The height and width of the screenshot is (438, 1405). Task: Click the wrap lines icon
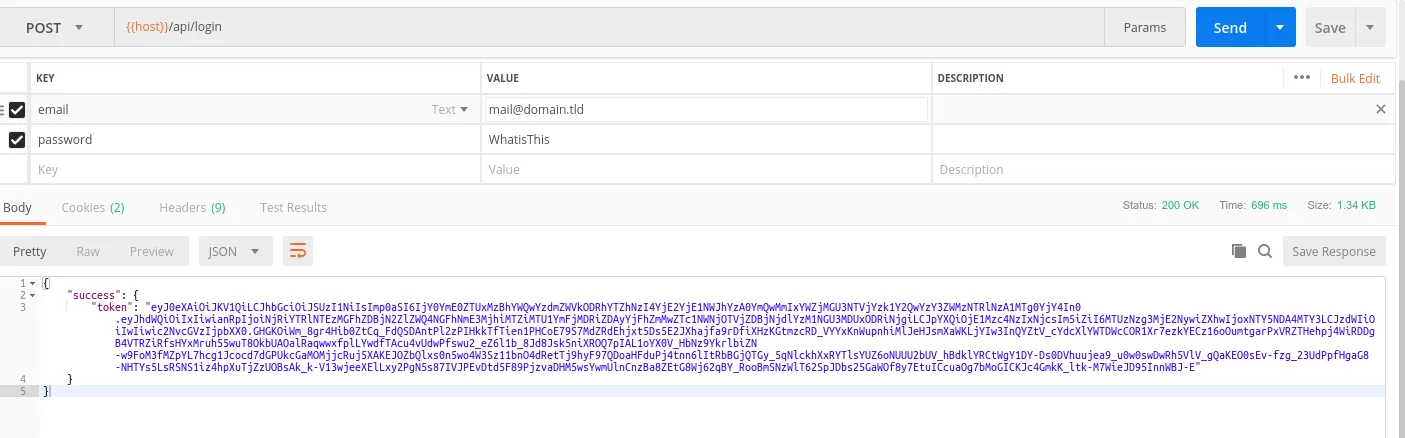(297, 251)
